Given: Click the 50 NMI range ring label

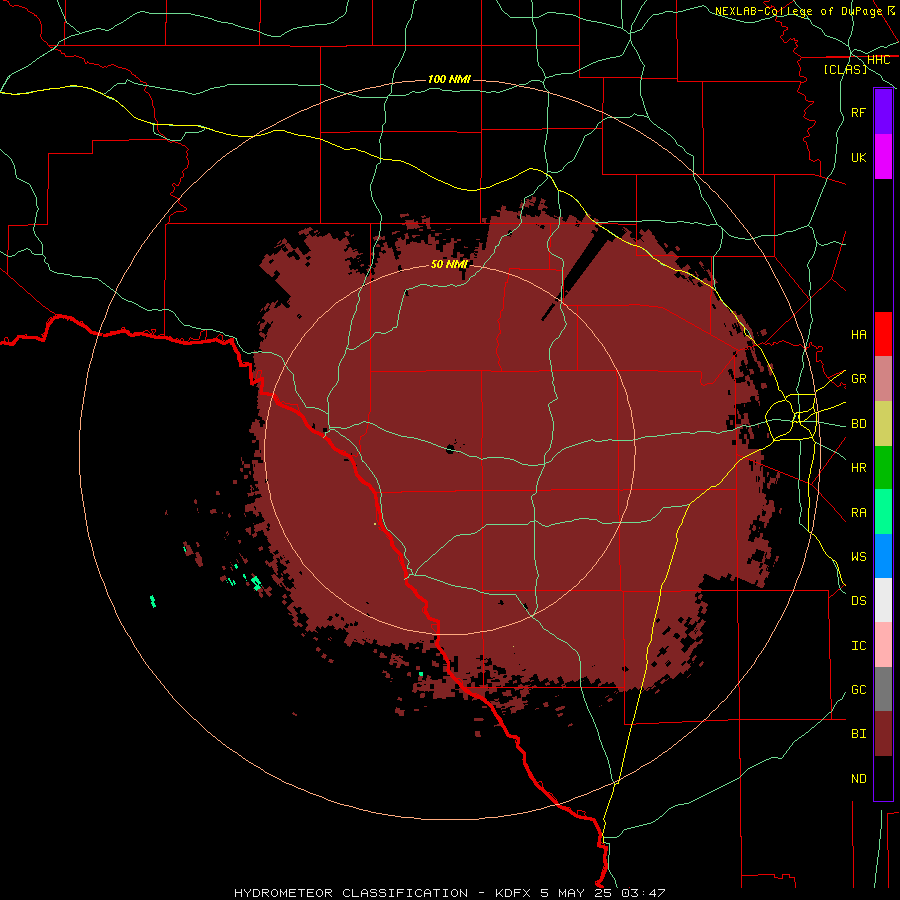Looking at the screenshot, I should [449, 264].
